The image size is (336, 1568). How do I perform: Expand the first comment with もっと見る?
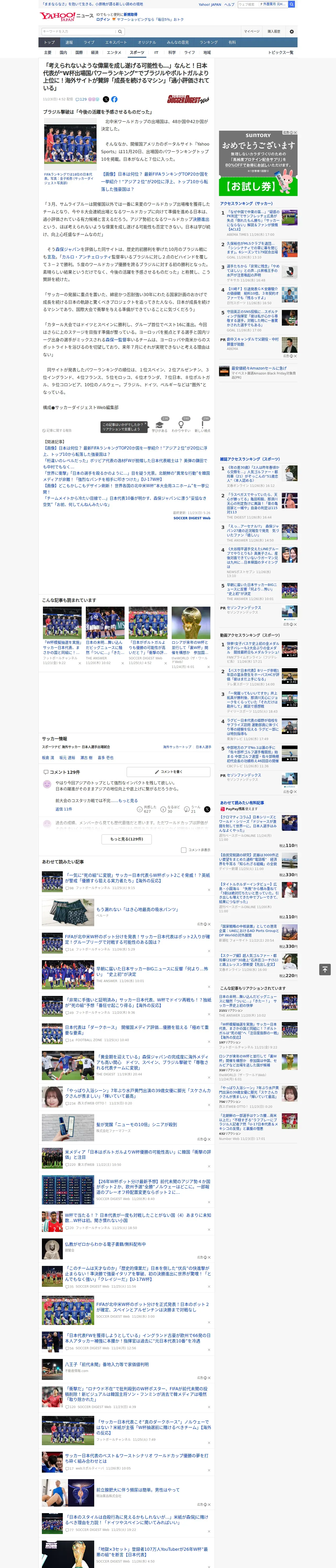pos(127,800)
